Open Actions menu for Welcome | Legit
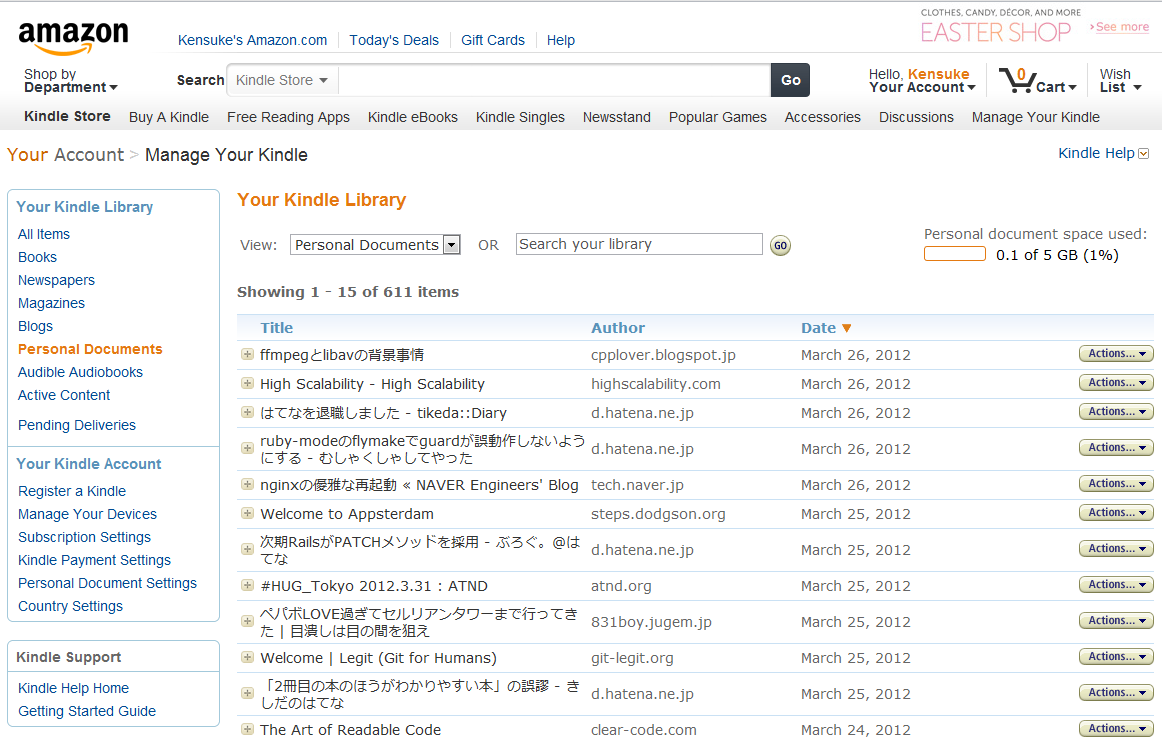Image resolution: width=1162 pixels, height=741 pixels. click(x=1117, y=657)
